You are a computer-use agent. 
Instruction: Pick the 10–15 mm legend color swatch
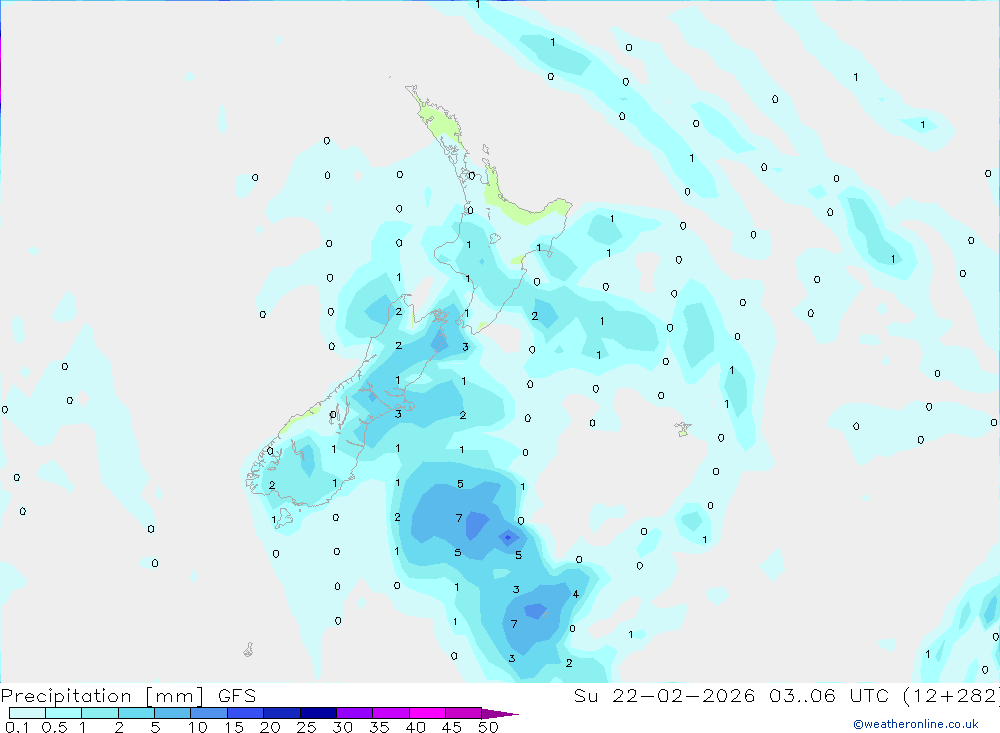pos(209,713)
